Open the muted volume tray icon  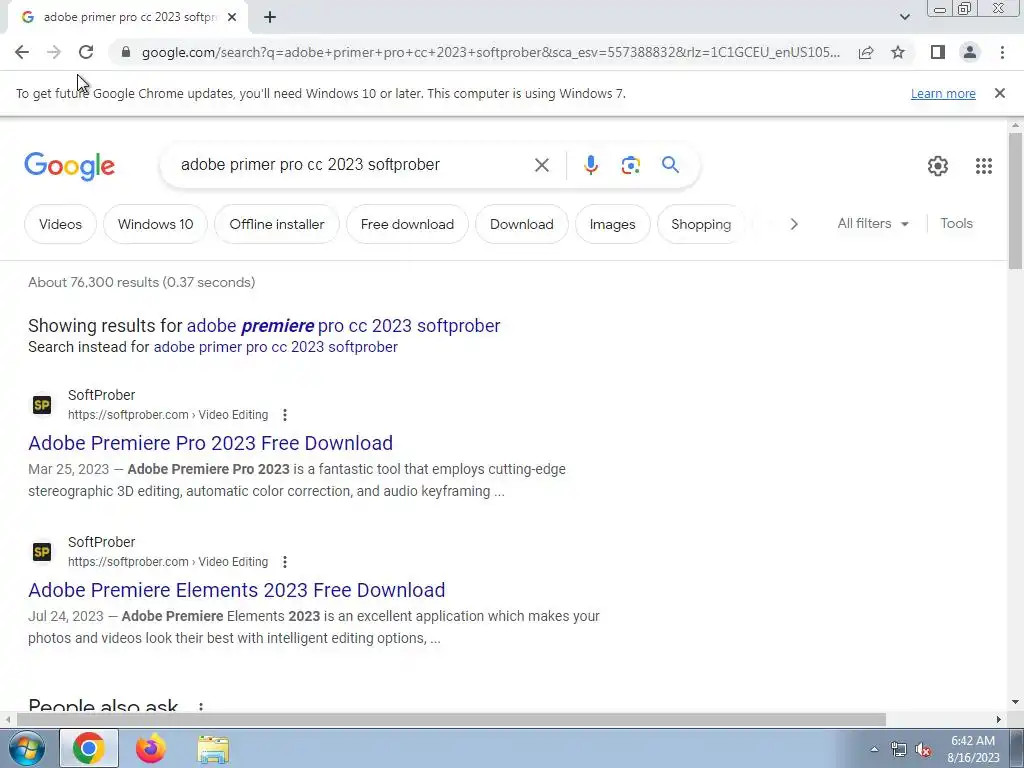(x=923, y=750)
